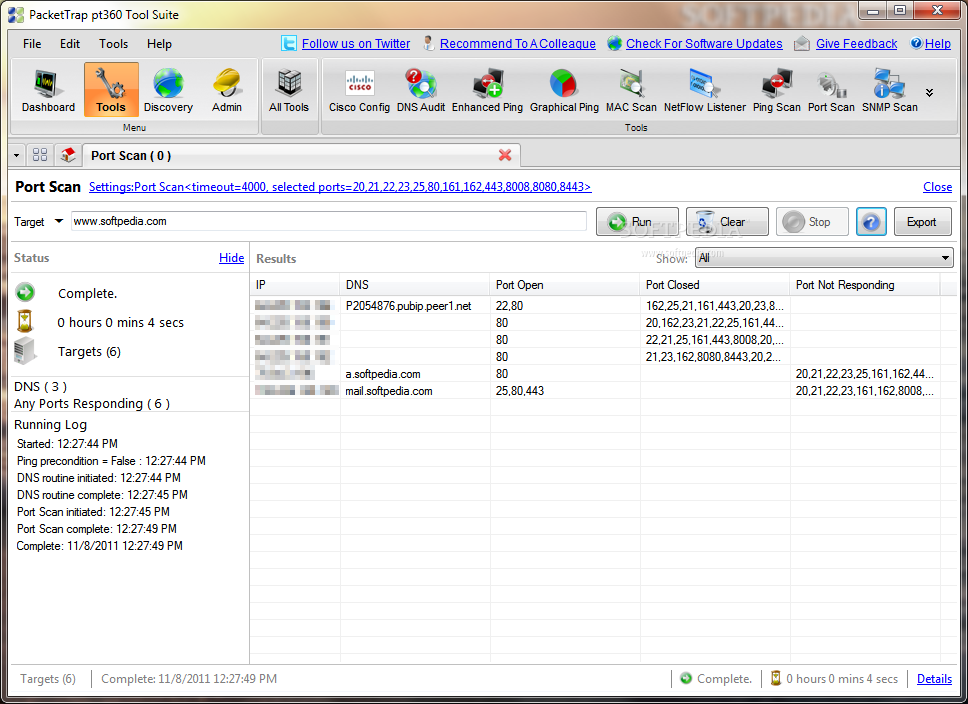Launch the SNMP Scan tool

[x=890, y=90]
